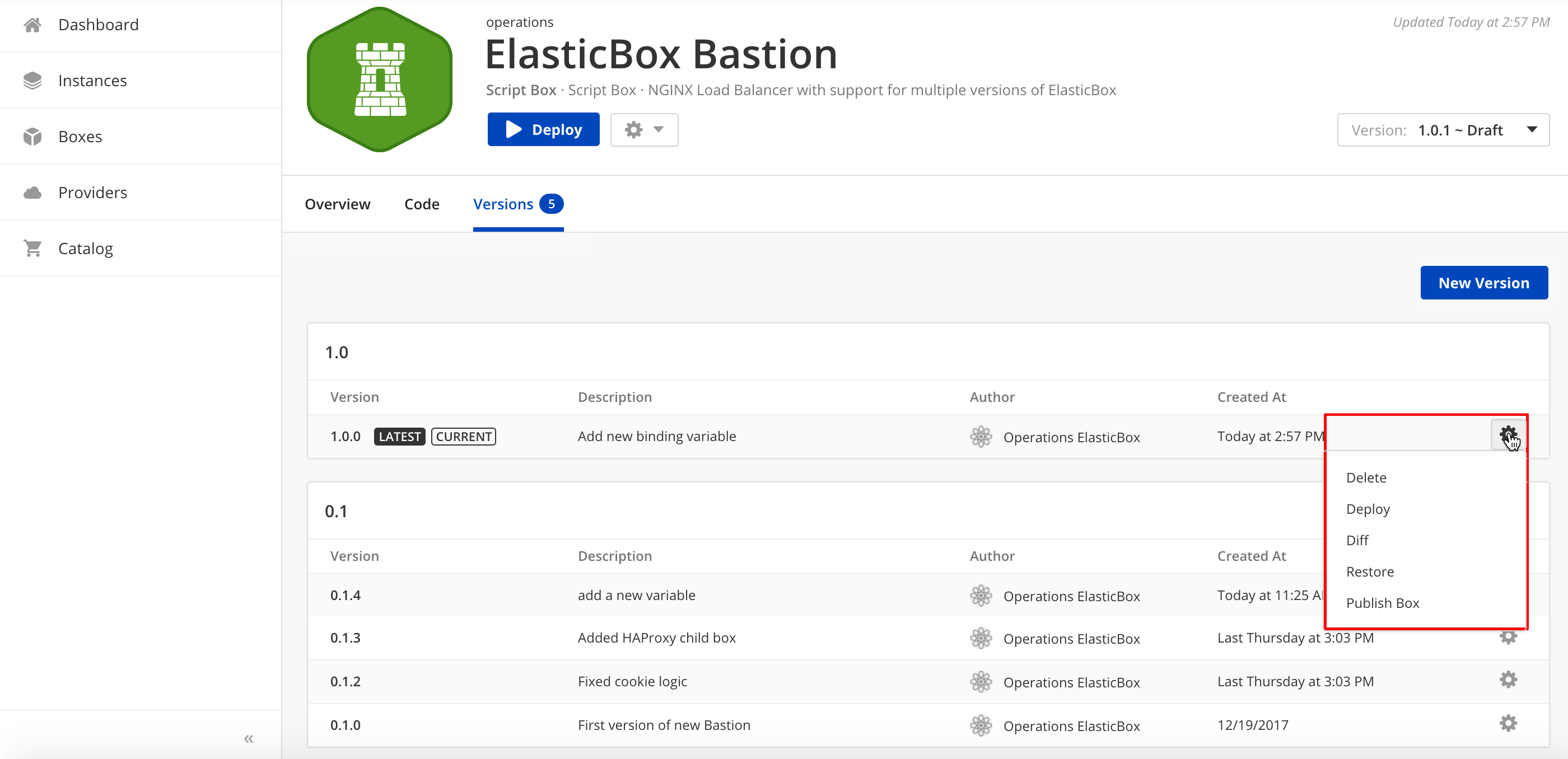Open the box settings gear dropdown

pyautogui.click(x=644, y=129)
